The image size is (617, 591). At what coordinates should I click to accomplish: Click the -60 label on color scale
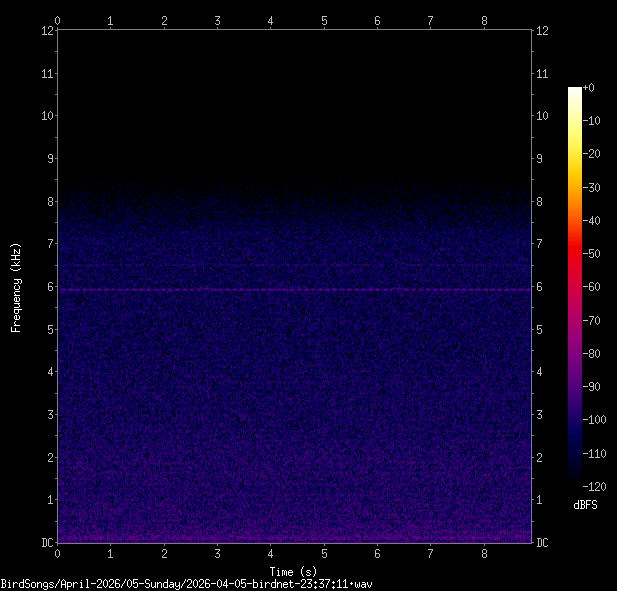click(x=592, y=287)
